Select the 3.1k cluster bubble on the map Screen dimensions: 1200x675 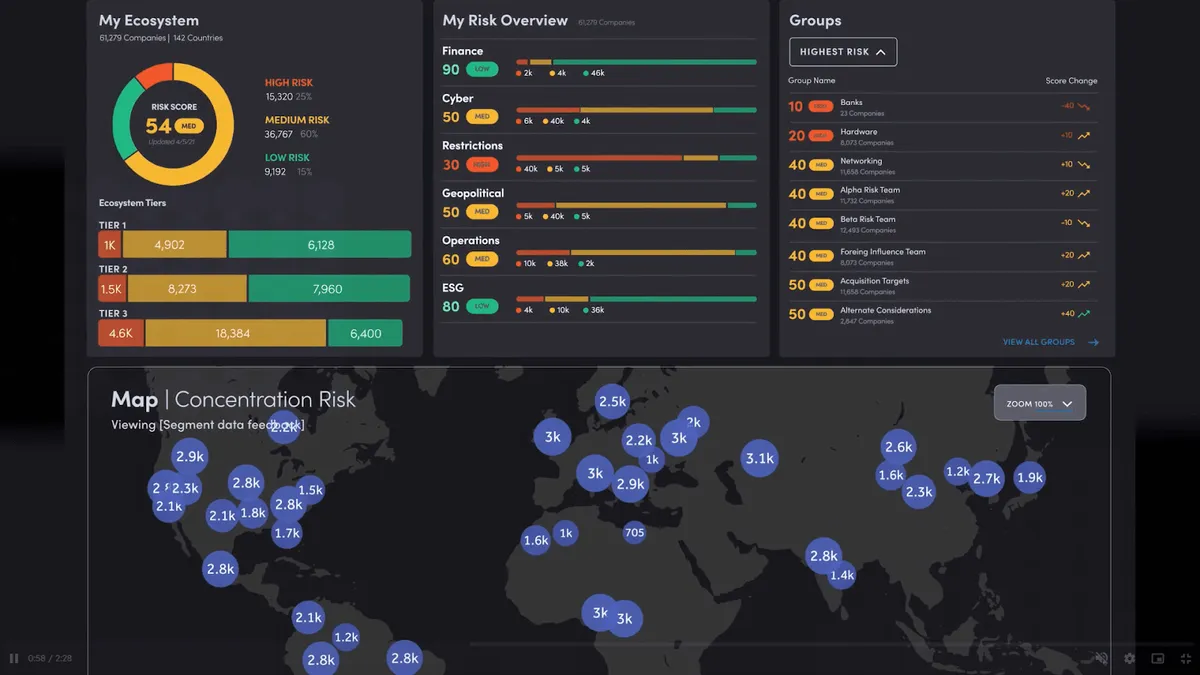point(760,458)
